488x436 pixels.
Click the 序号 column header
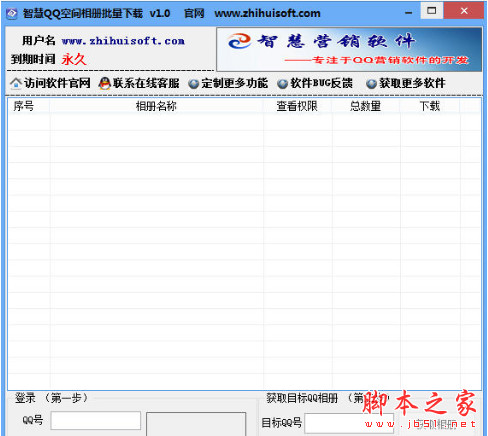tap(29, 106)
